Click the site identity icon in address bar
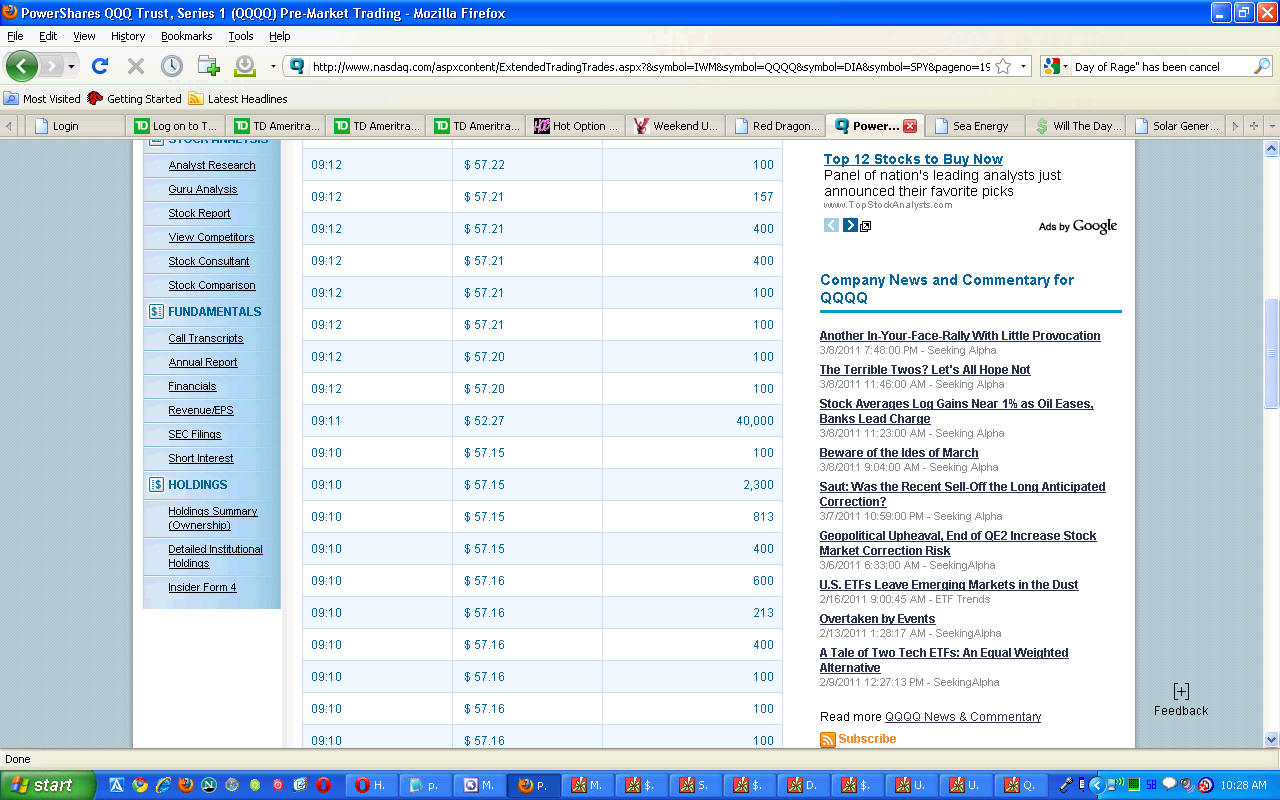The height and width of the screenshot is (800, 1280). point(296,67)
